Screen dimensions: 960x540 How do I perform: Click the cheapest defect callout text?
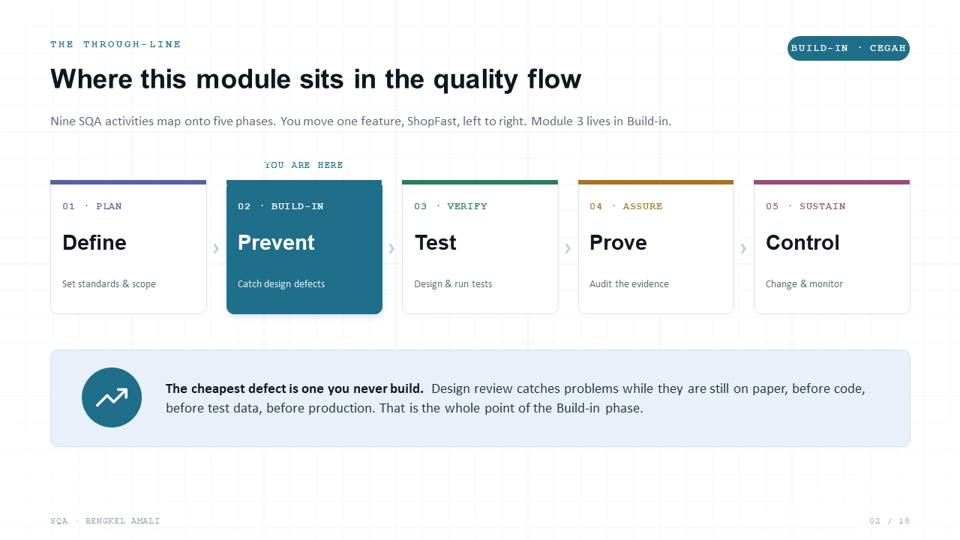515,398
